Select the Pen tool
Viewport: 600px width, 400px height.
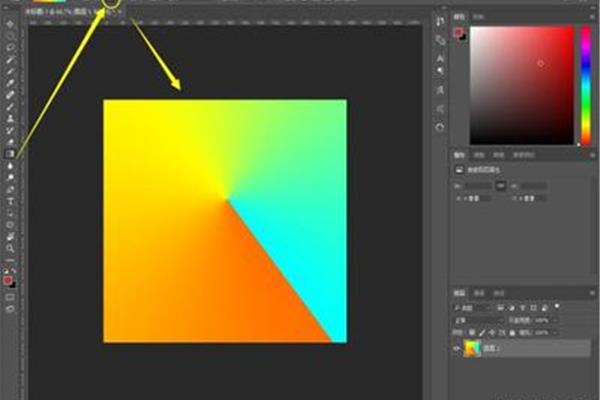[x=10, y=189]
